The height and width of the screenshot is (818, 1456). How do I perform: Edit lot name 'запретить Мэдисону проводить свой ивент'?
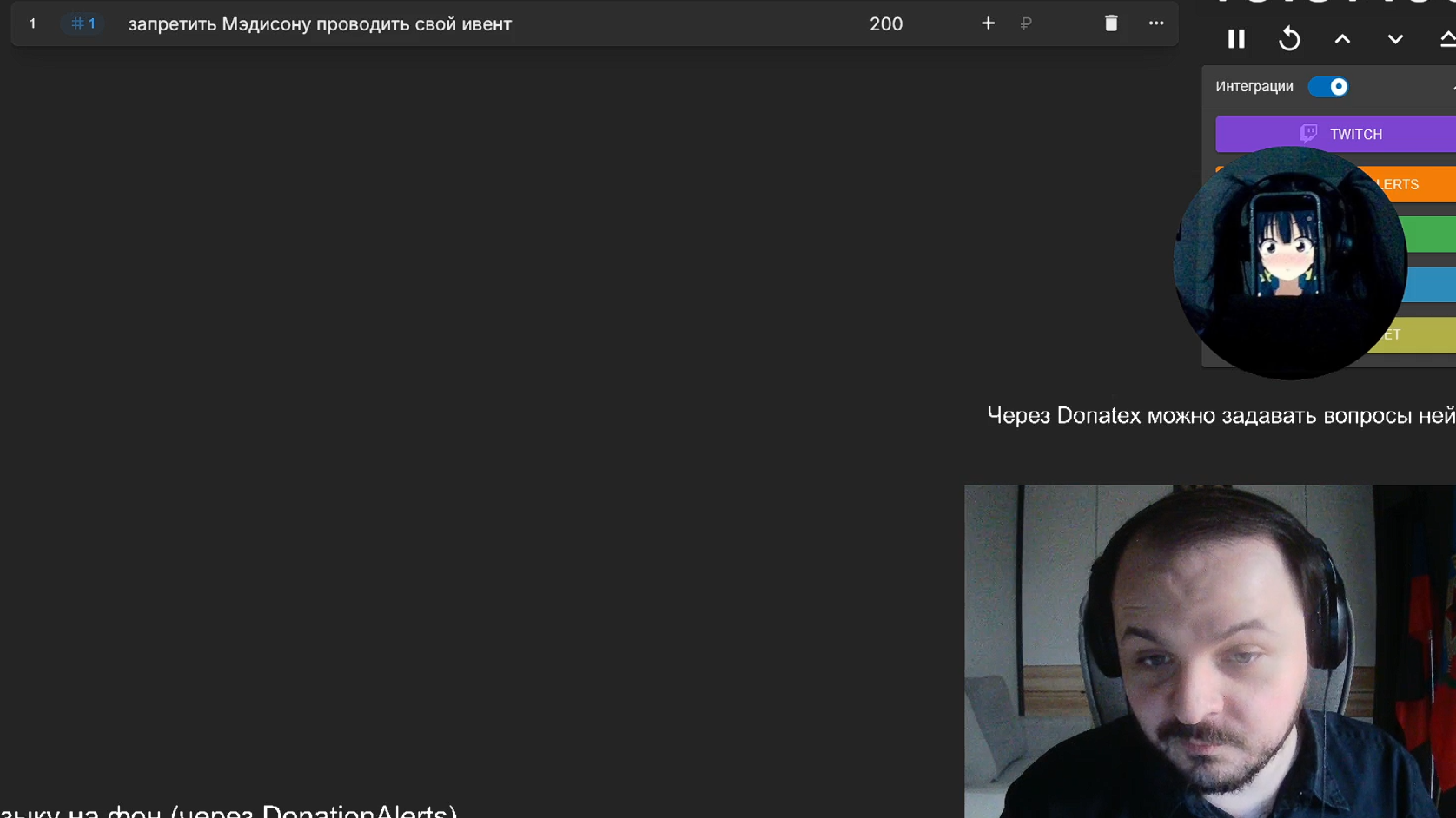[x=320, y=24]
